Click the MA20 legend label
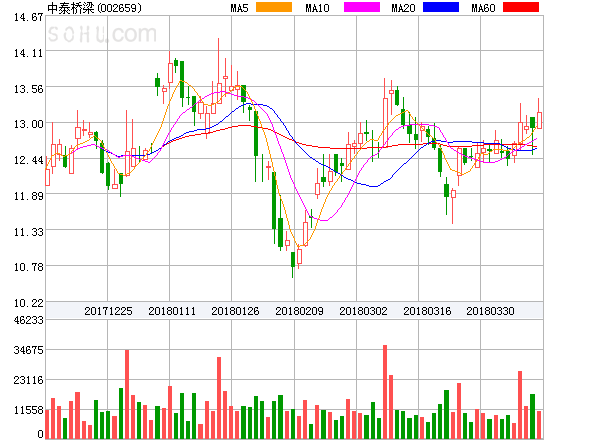The width and height of the screenshot is (600, 440). pyautogui.click(x=403, y=8)
